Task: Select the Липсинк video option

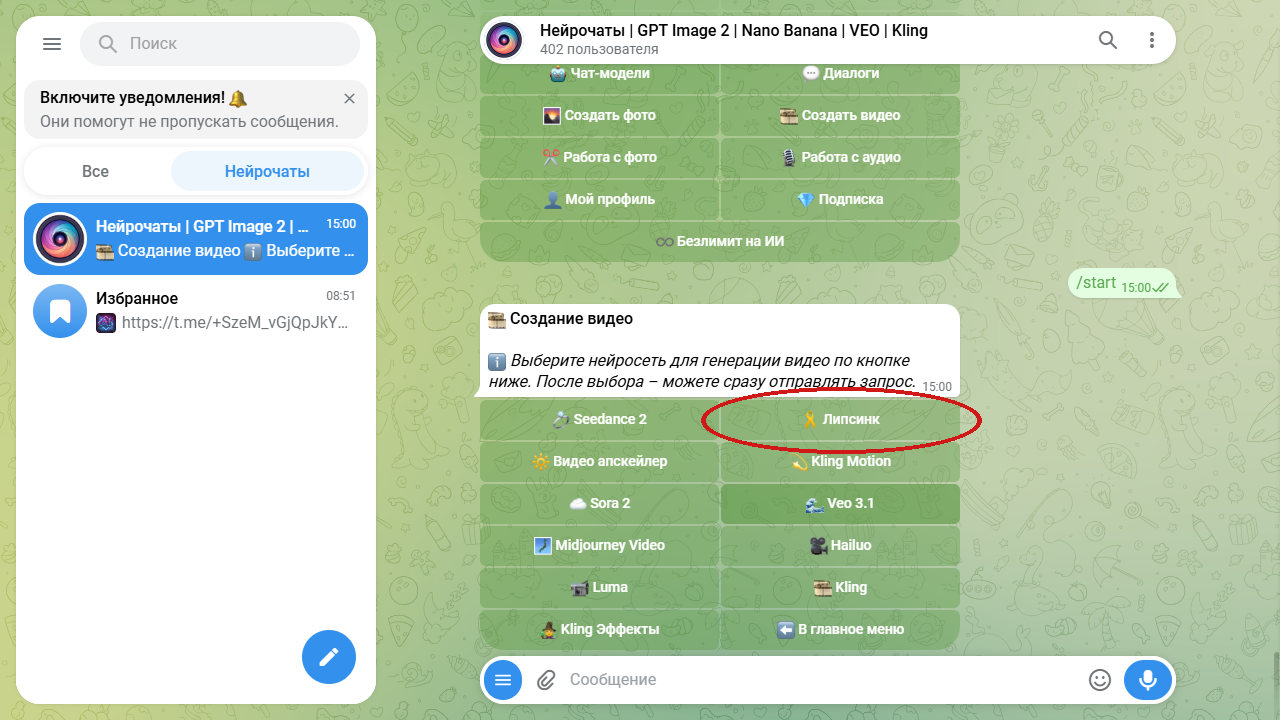Action: [x=840, y=420]
